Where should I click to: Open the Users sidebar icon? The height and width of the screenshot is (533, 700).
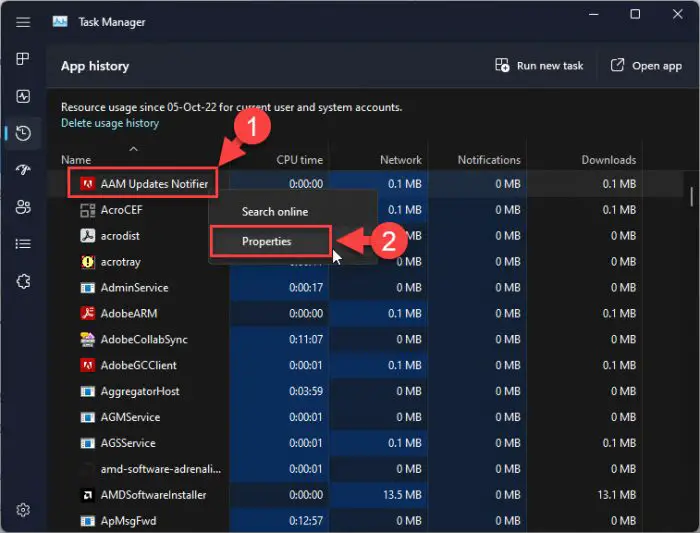(23, 207)
